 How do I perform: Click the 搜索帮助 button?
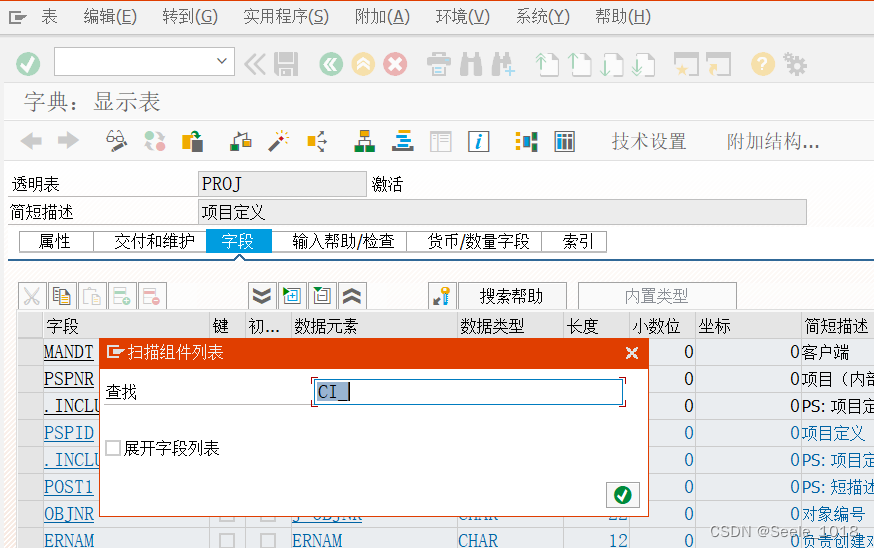click(x=512, y=296)
